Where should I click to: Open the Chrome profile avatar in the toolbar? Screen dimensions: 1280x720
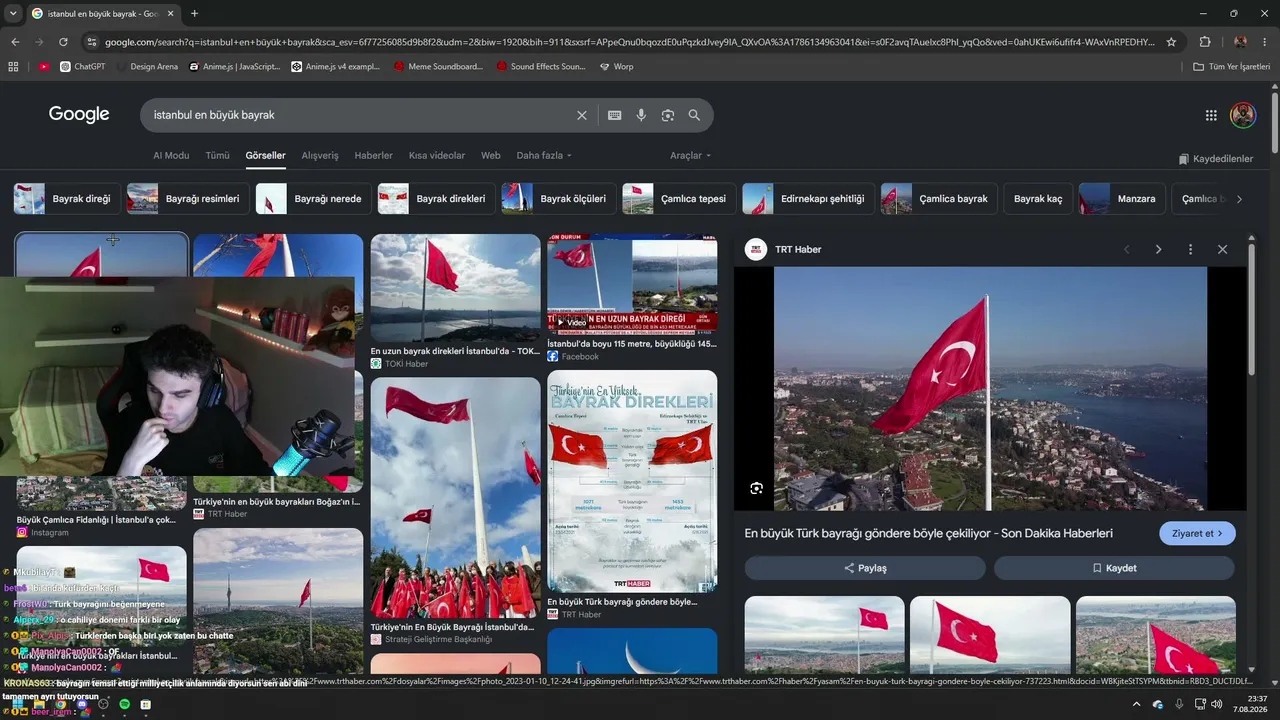tap(1240, 42)
